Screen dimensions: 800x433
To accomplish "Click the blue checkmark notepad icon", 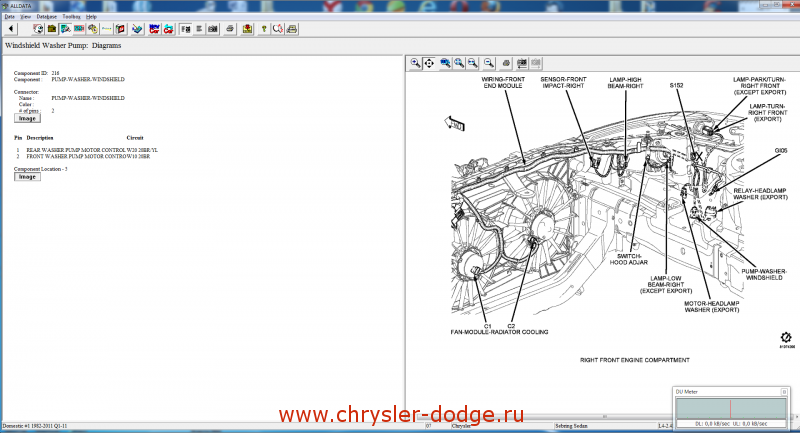I will coord(137,29).
